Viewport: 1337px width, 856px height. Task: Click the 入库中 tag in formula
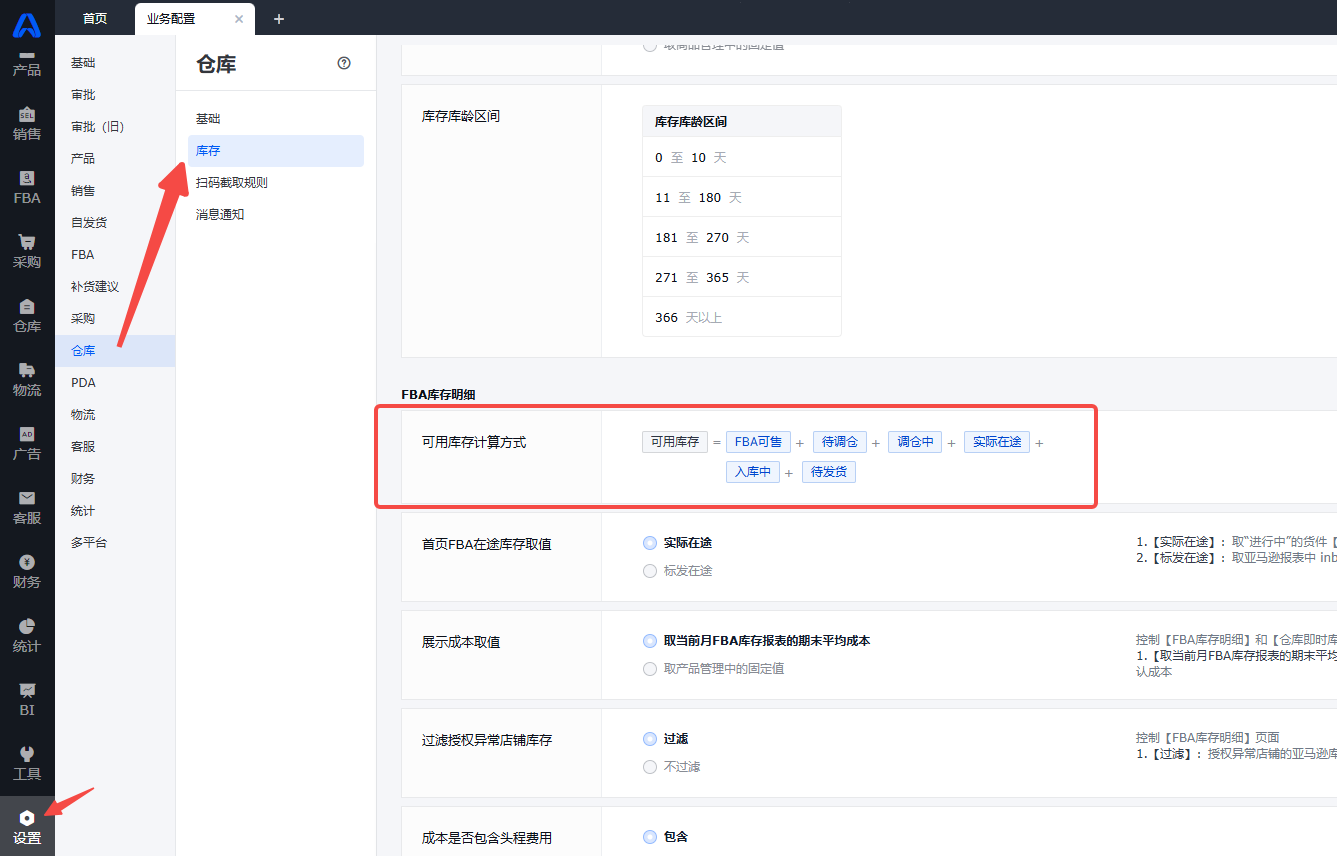click(752, 472)
